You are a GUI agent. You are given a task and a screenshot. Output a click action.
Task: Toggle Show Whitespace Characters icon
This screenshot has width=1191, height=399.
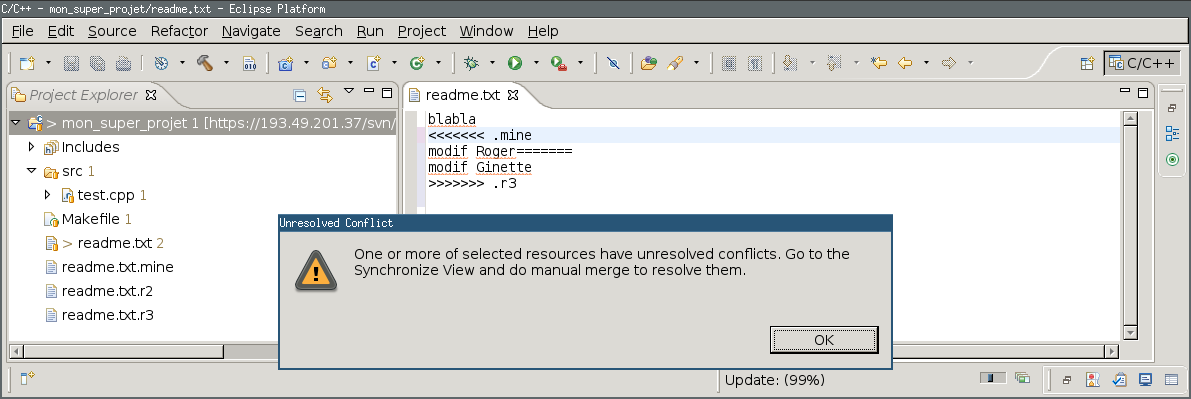click(755, 63)
